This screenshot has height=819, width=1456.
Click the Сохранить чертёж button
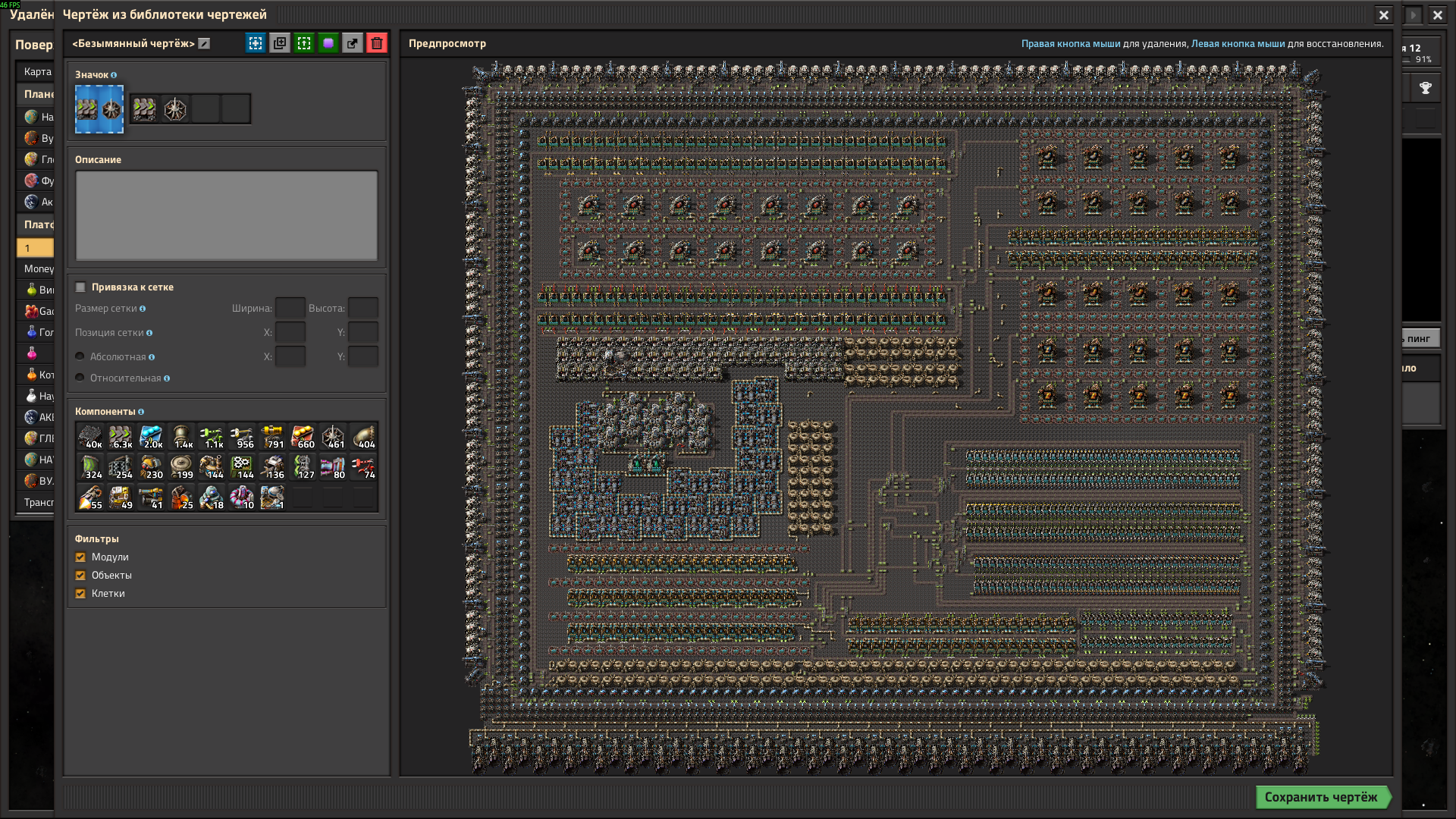click(x=1320, y=797)
